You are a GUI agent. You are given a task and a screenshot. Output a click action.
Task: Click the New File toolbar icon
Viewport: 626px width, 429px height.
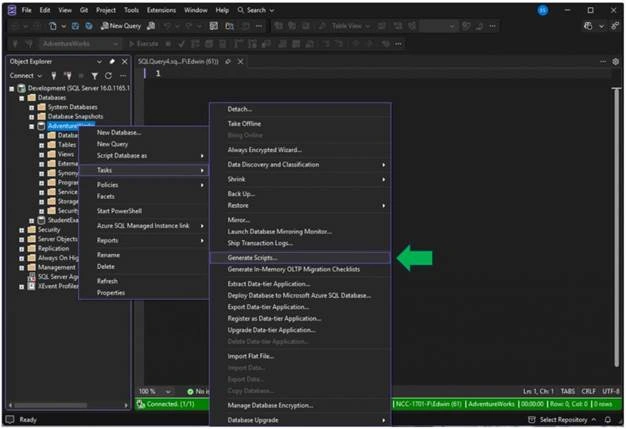point(53,26)
